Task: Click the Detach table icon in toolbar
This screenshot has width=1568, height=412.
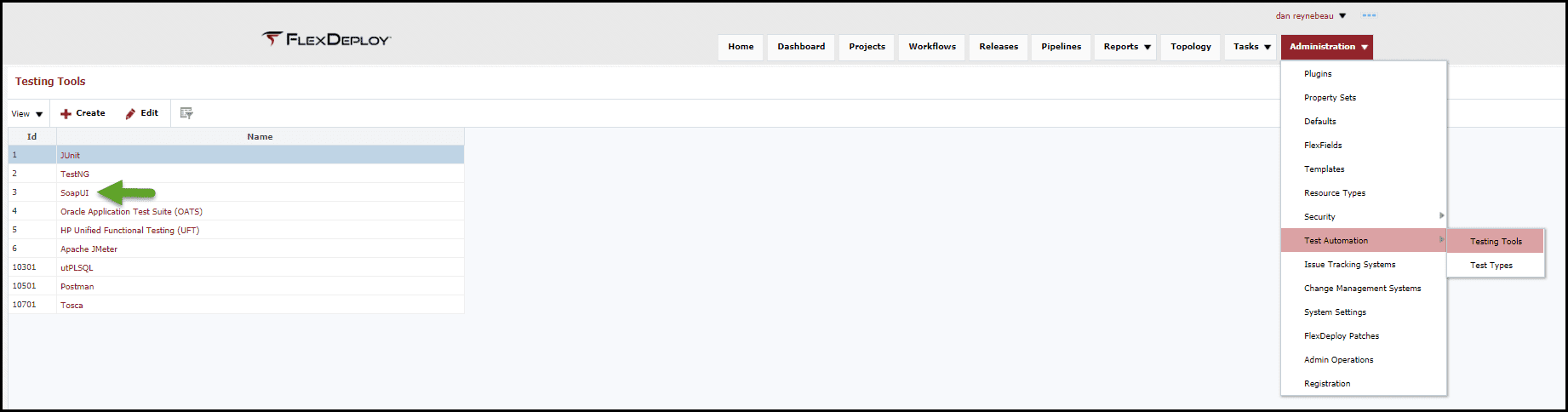Action: (x=186, y=113)
